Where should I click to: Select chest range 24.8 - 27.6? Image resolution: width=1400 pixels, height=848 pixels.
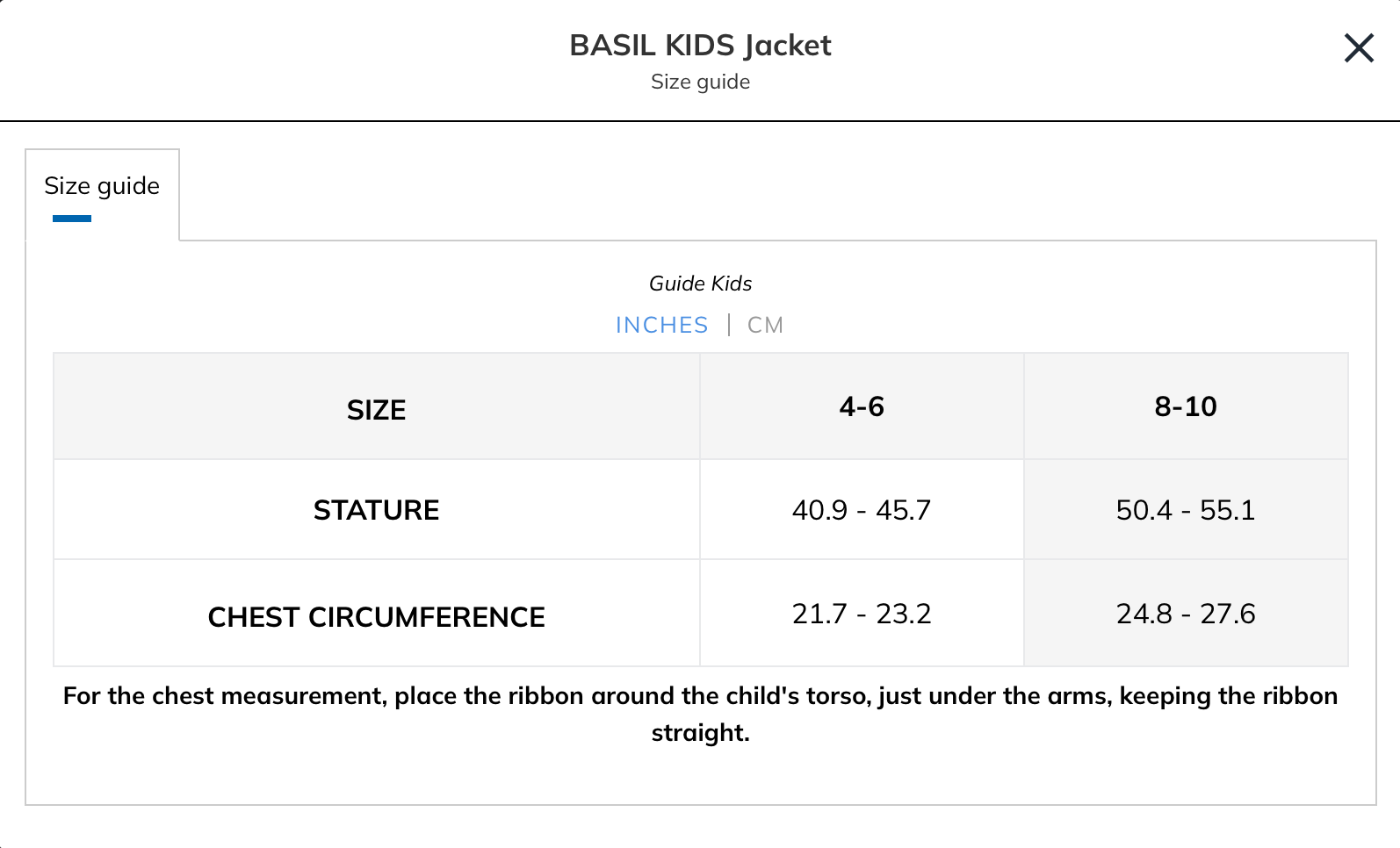coord(1186,614)
